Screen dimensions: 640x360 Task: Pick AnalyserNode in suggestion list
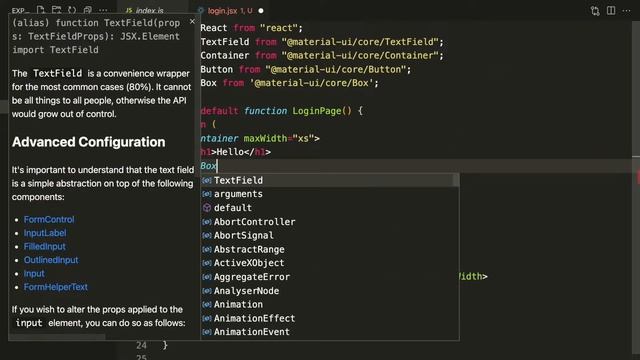click(x=330, y=291)
